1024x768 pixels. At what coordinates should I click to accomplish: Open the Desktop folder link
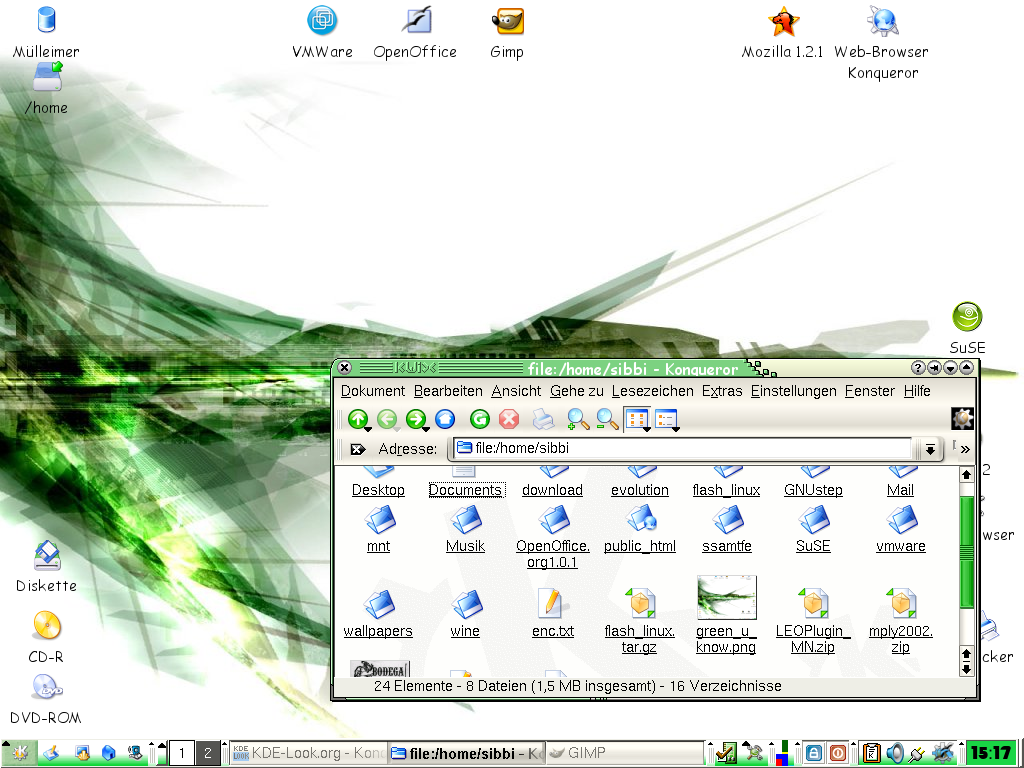click(378, 490)
